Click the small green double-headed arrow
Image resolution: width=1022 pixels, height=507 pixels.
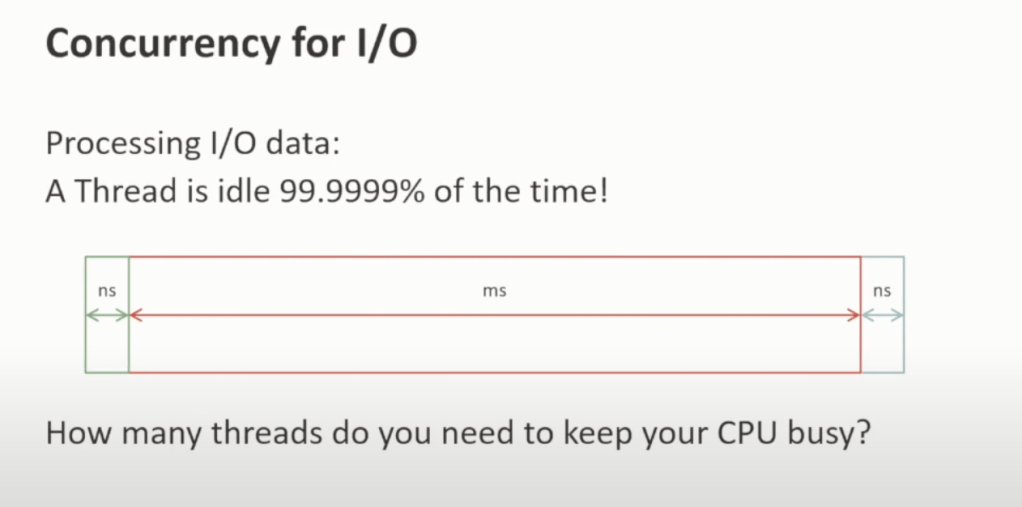[107, 315]
